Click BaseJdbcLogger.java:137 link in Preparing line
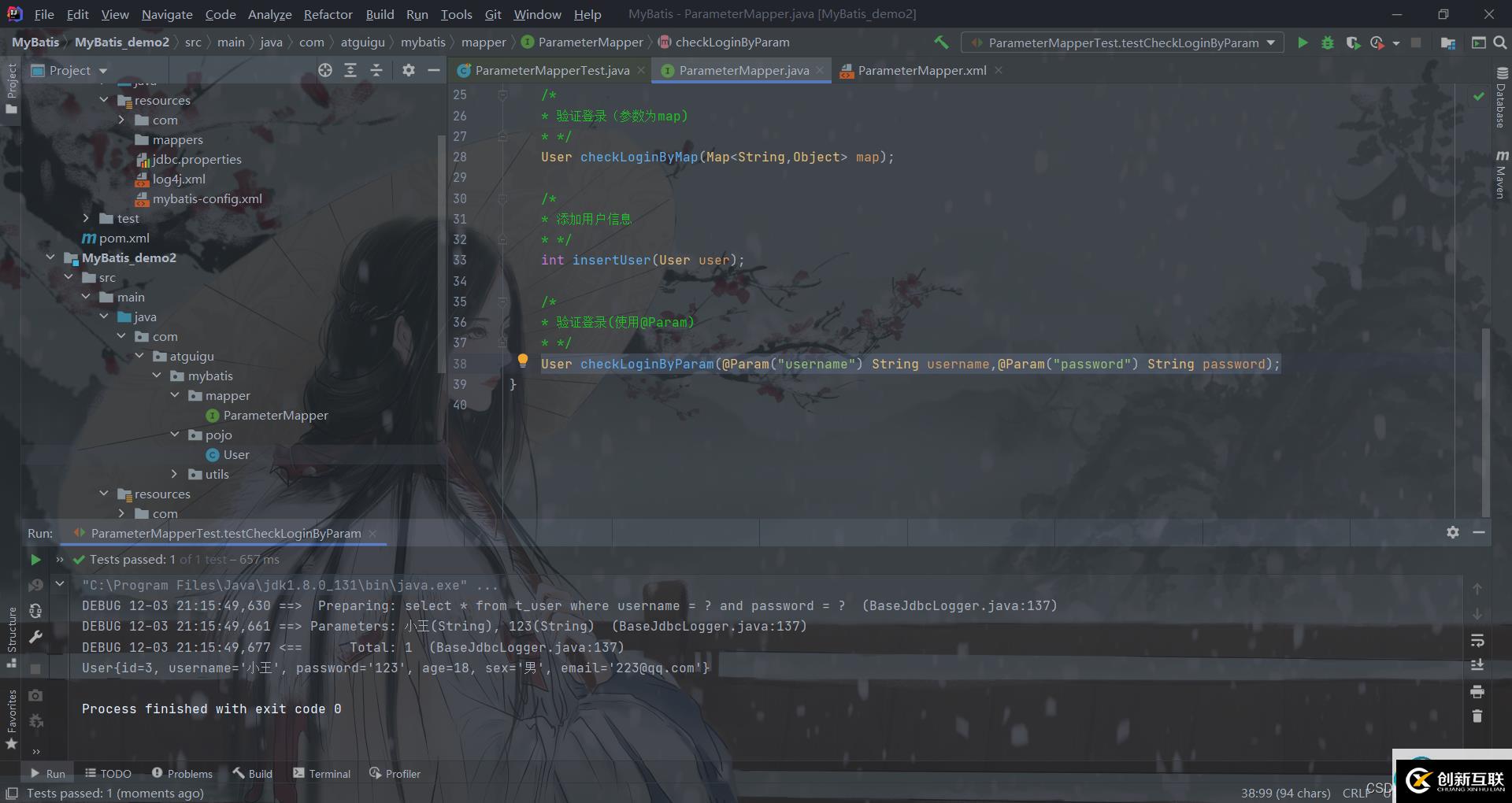Viewport: 1512px width, 803px height. click(959, 605)
